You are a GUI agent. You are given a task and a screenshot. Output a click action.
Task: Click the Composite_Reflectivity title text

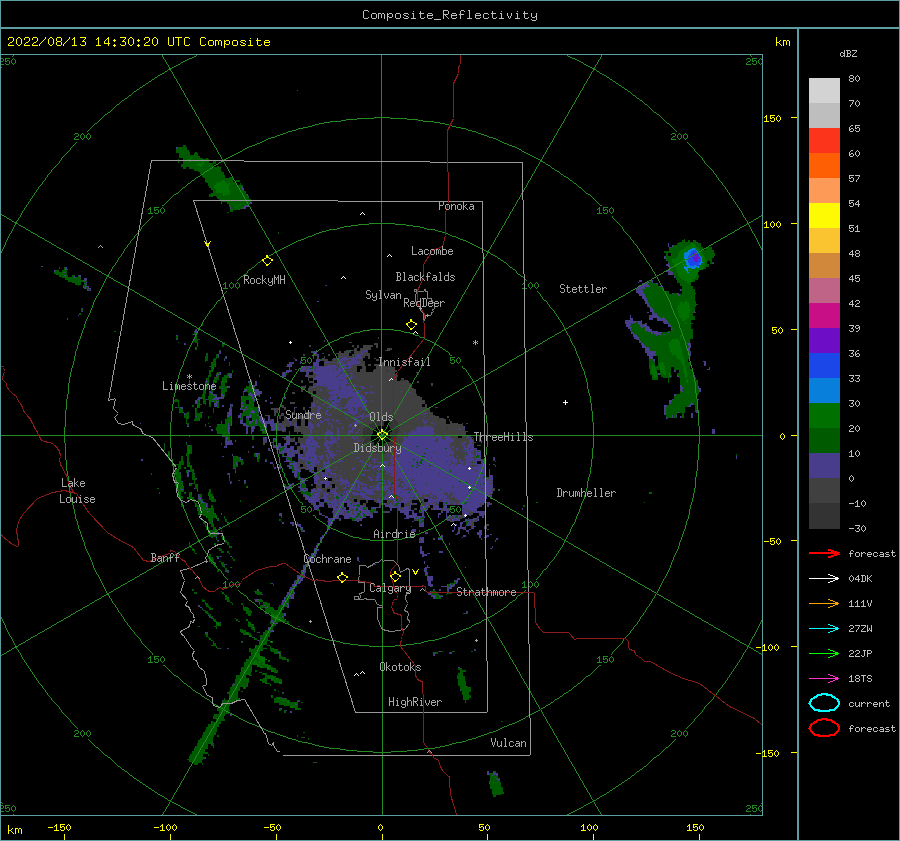pyautogui.click(x=449, y=15)
